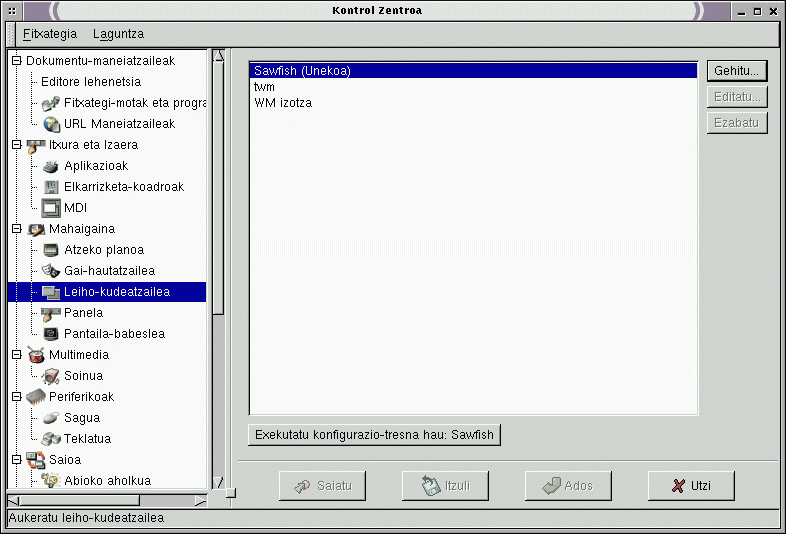Click the Fitxategi-motak eta programak icon
Viewport: 786px width, 534px height.
click(51, 103)
